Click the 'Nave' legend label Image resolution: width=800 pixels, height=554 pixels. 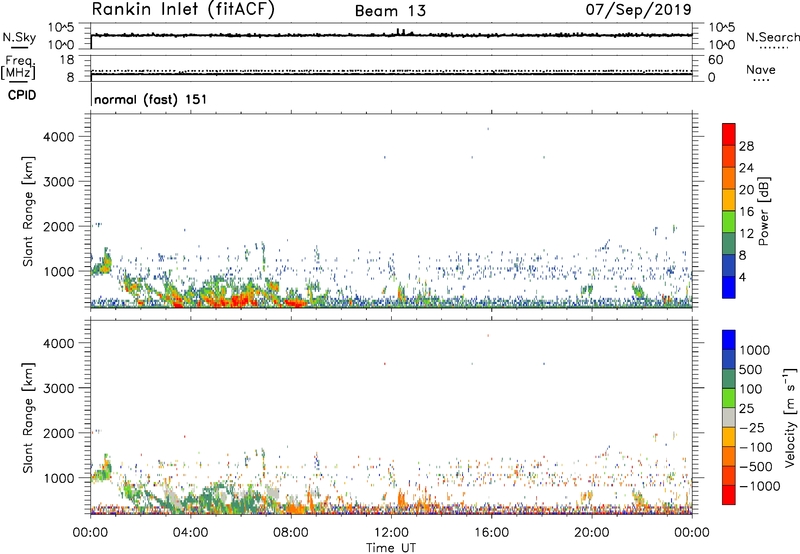tap(761, 69)
